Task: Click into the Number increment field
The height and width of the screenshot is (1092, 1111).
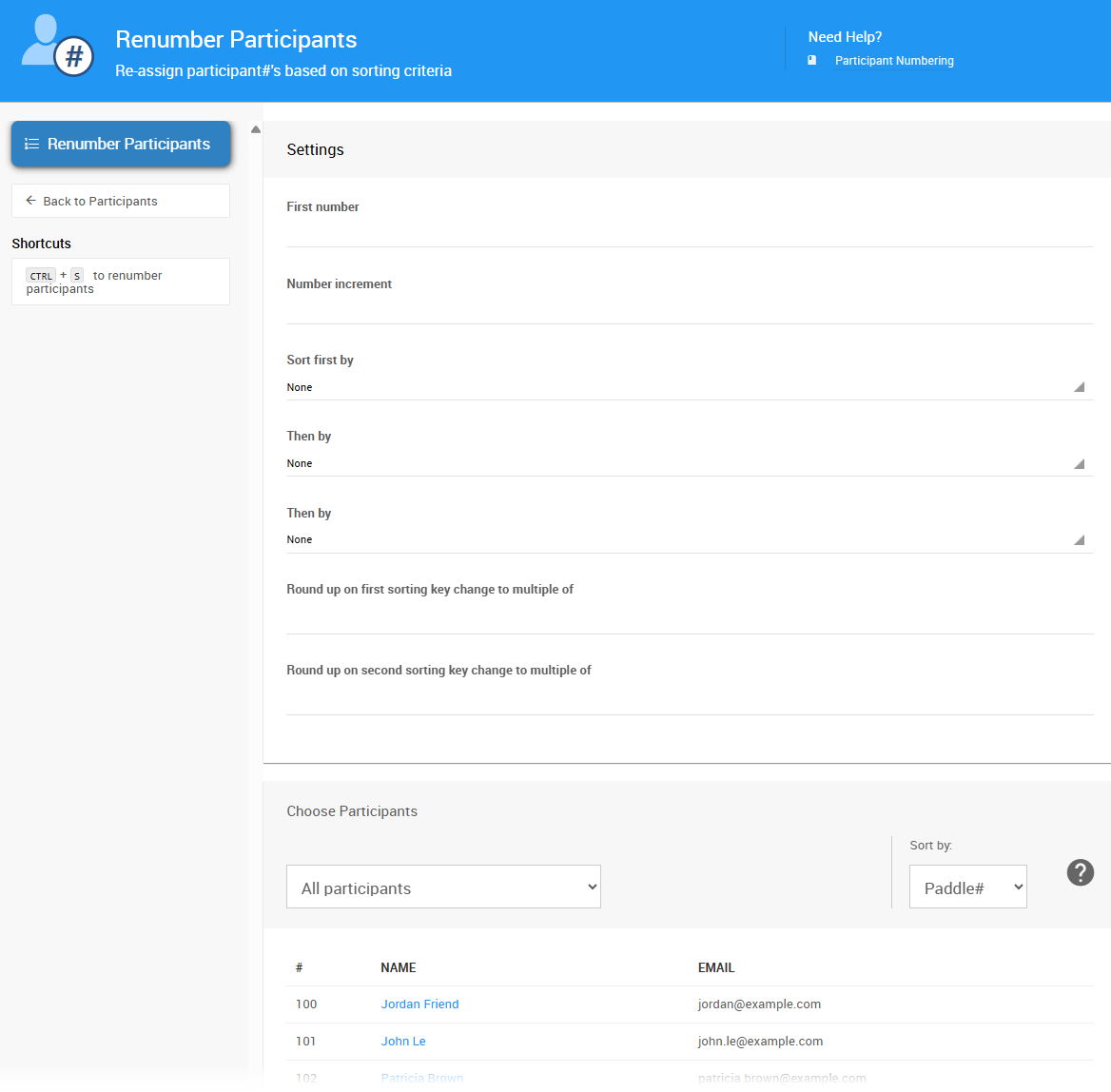Action: pyautogui.click(x=689, y=309)
